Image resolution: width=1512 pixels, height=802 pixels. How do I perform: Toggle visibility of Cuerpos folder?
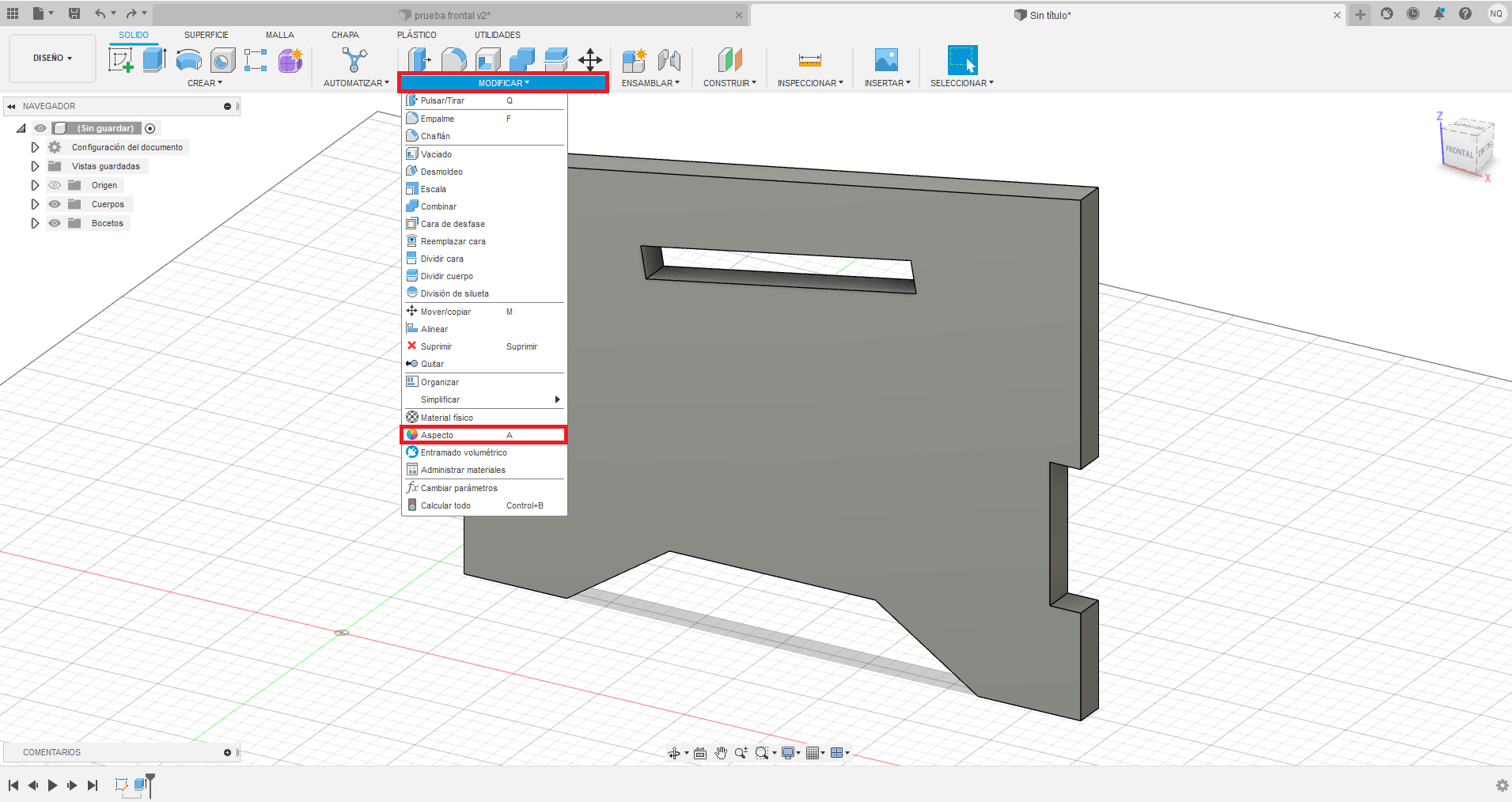[55, 204]
